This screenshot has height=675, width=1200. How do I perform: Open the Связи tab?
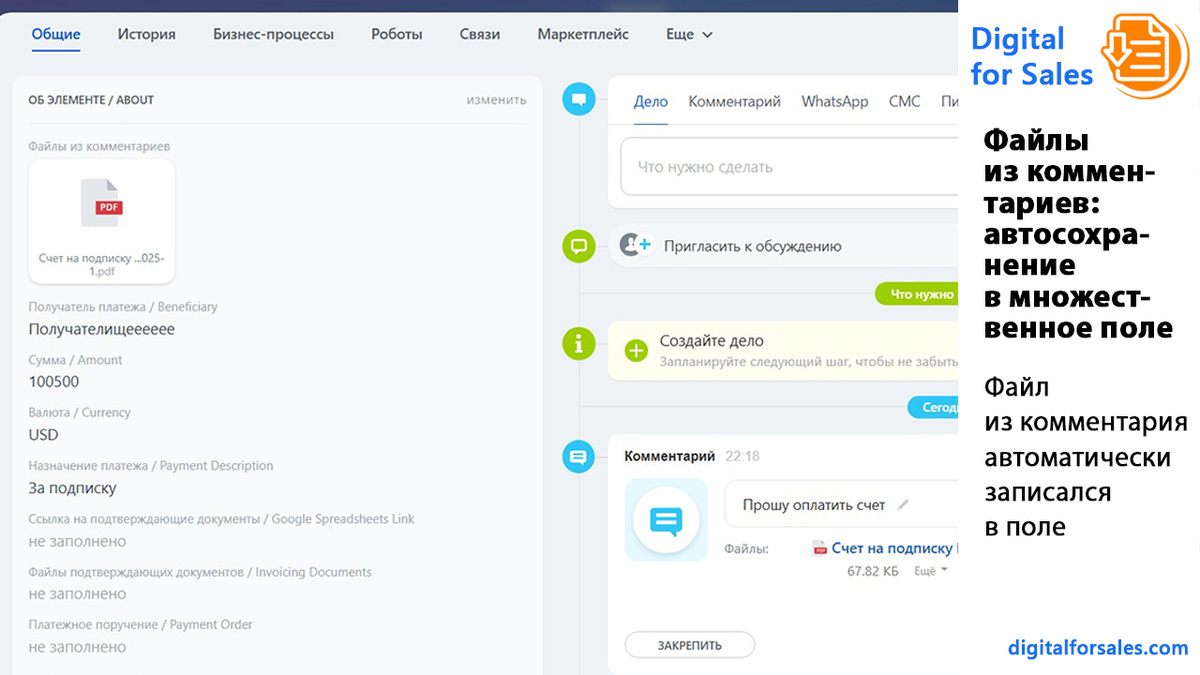[x=479, y=34]
